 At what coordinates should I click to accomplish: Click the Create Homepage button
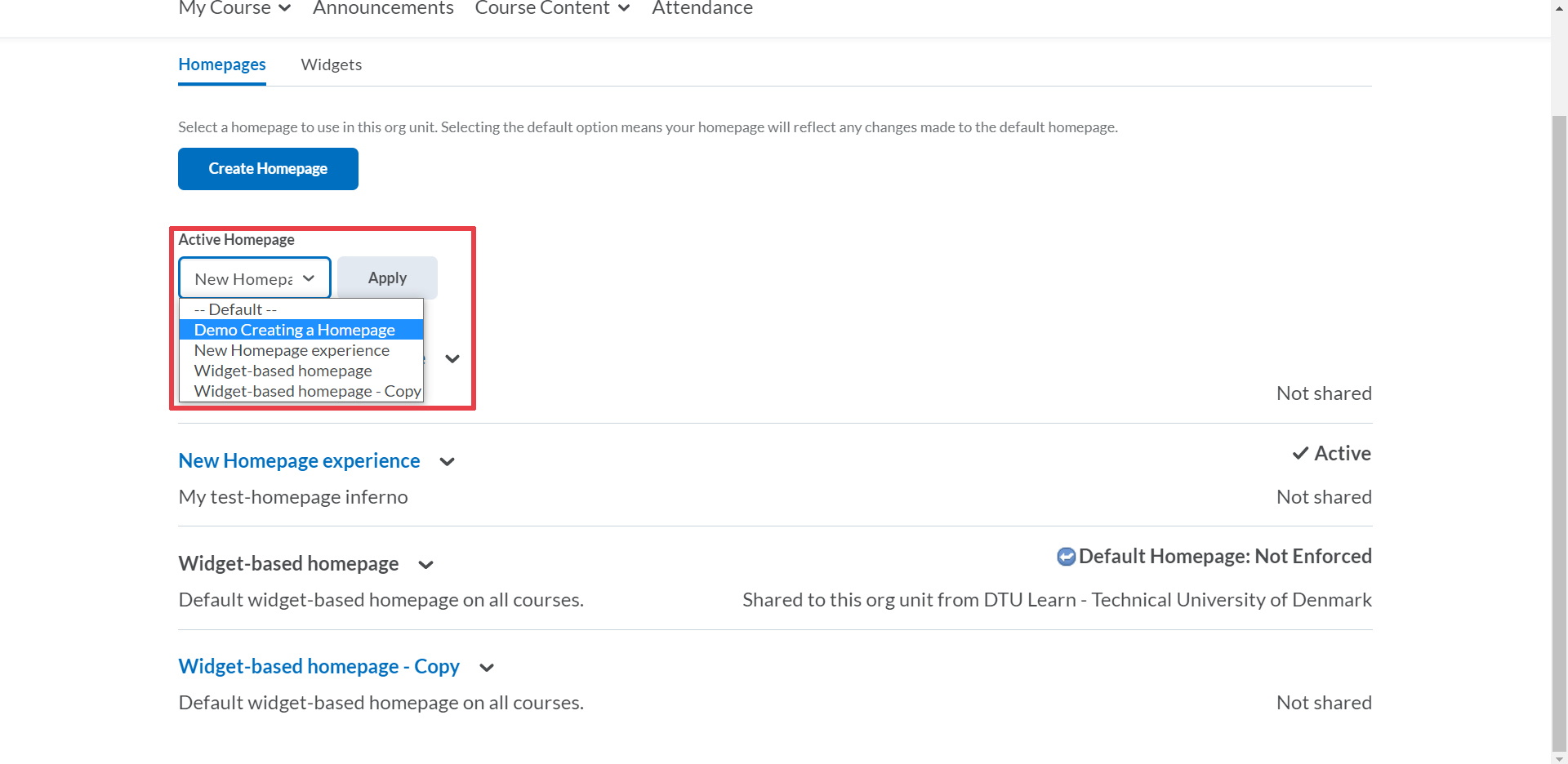pyautogui.click(x=268, y=169)
